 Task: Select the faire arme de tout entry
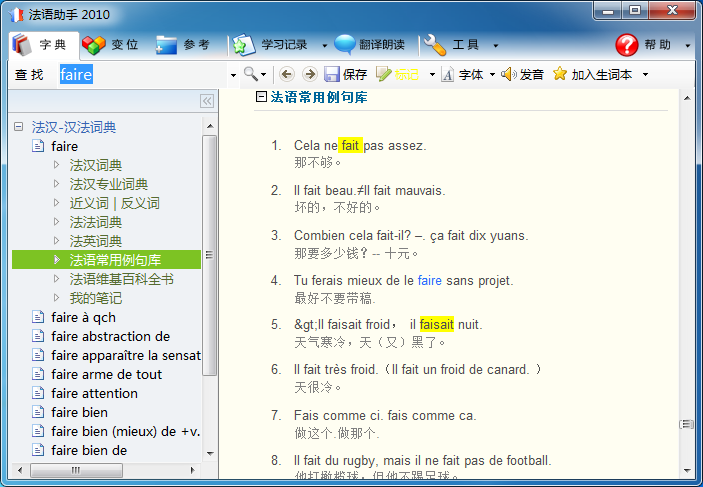pyautogui.click(x=106, y=374)
